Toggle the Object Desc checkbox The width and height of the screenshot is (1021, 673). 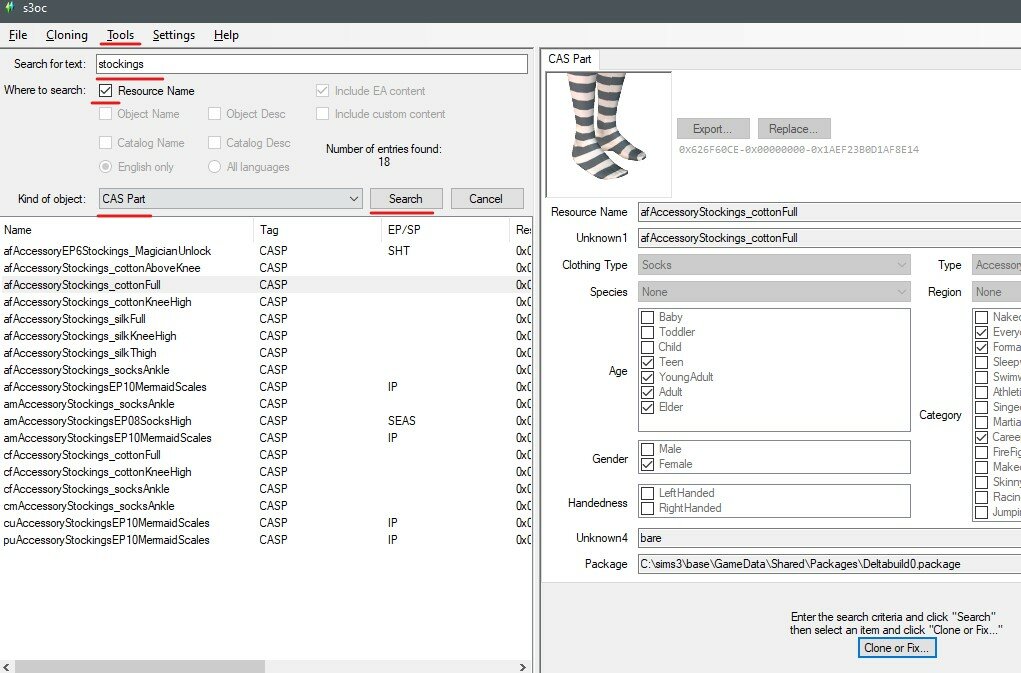point(214,114)
